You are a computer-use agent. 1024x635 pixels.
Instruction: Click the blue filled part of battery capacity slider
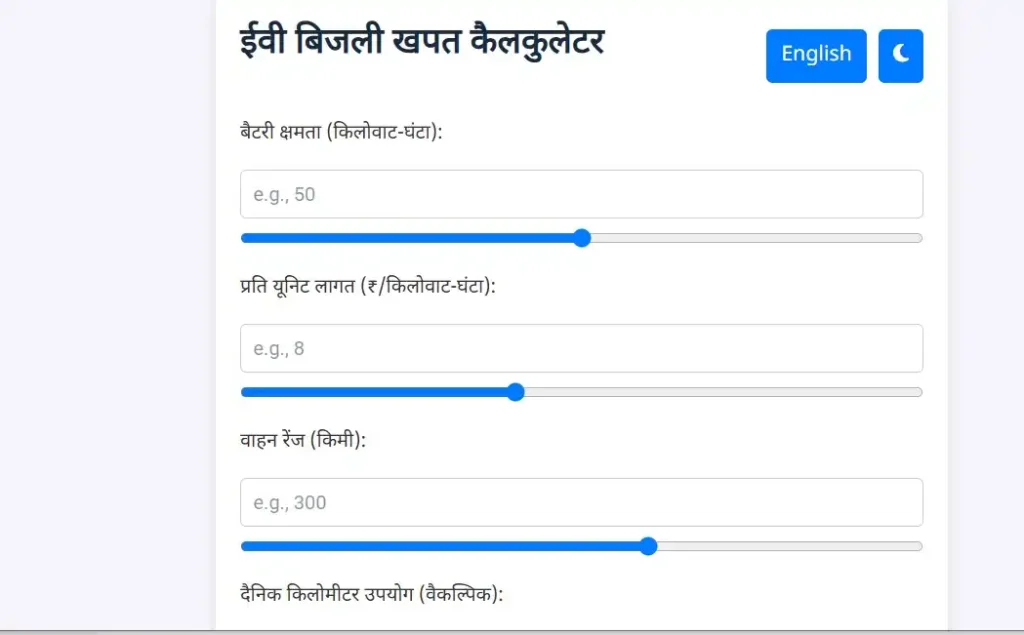pos(410,238)
